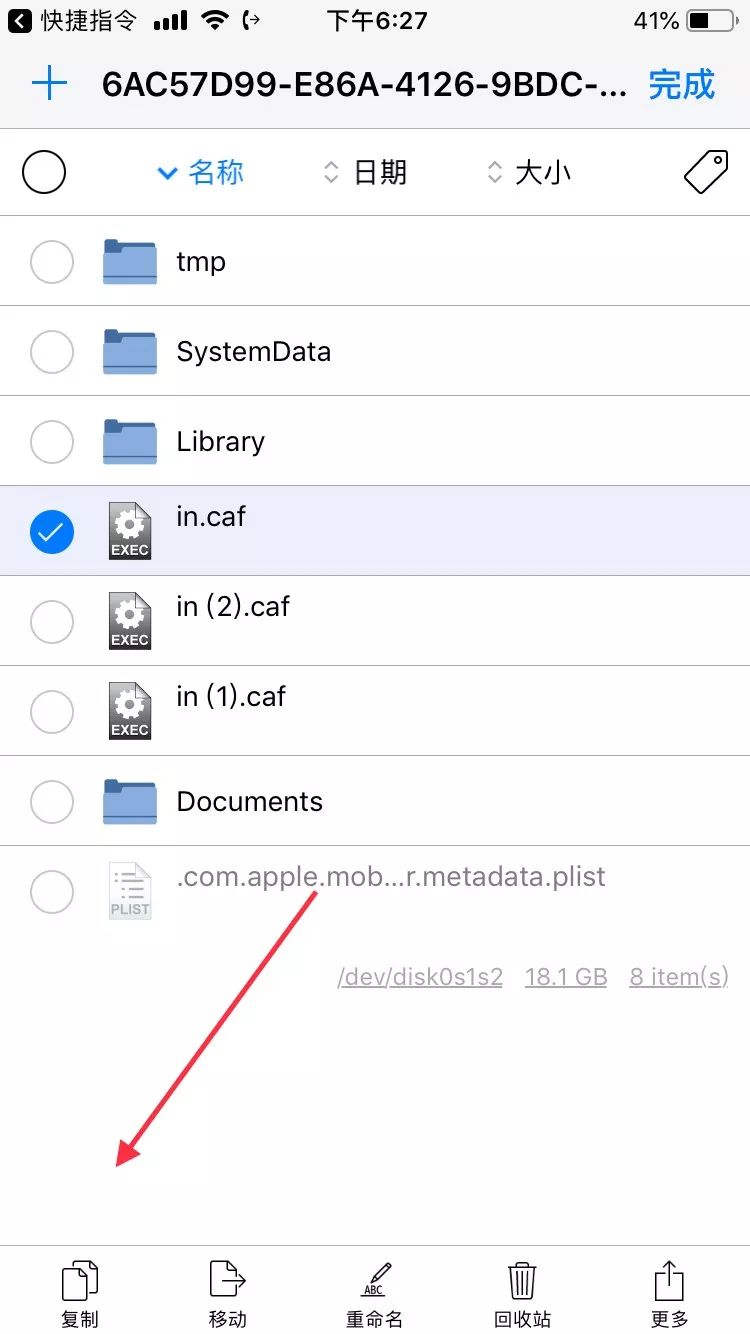Check the SystemData folder selection circle

pos(51,352)
